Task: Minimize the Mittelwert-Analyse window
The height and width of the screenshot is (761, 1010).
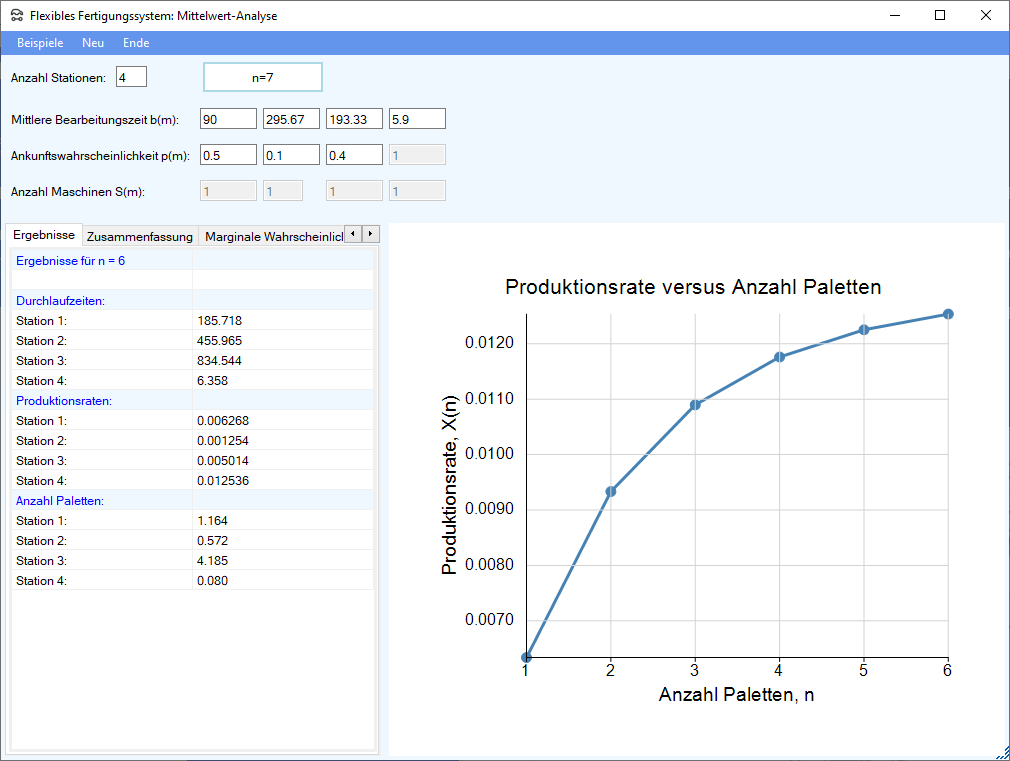Action: tap(894, 15)
